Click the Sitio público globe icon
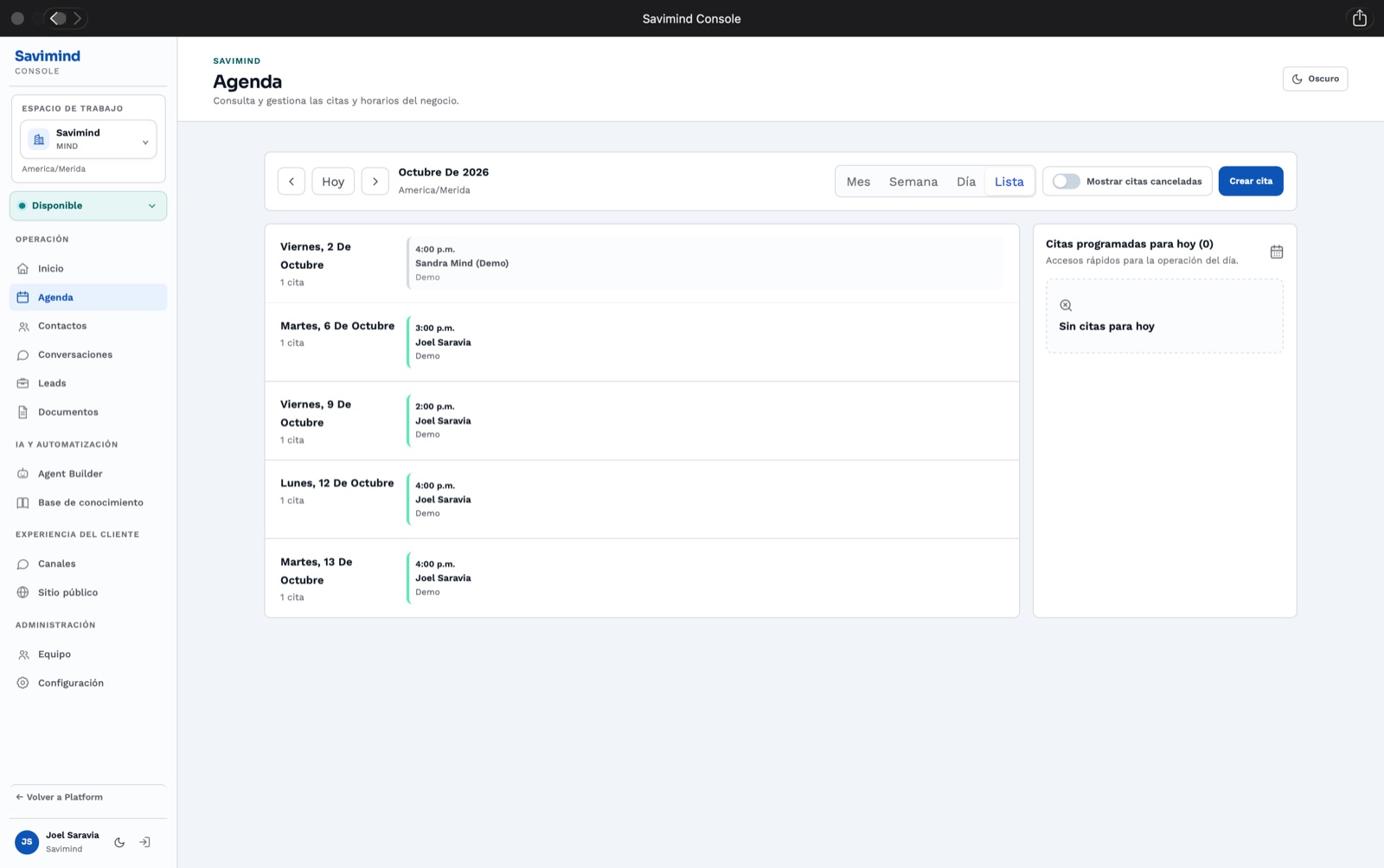 point(23,593)
